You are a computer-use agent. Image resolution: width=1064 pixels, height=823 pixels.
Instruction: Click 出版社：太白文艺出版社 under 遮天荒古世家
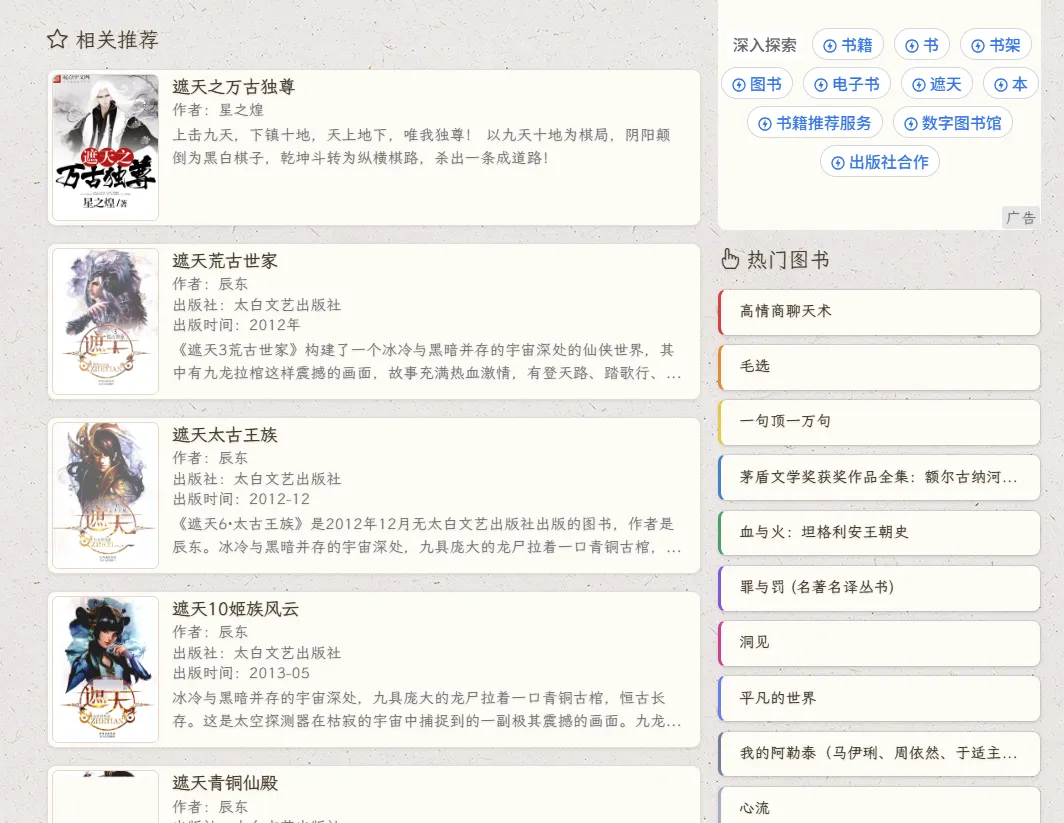click(256, 305)
